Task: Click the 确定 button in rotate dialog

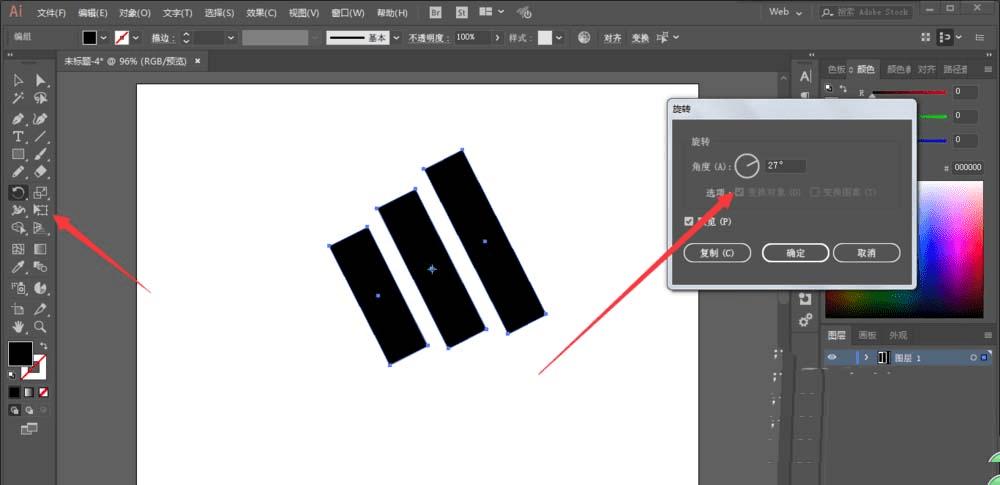Action: click(x=795, y=253)
